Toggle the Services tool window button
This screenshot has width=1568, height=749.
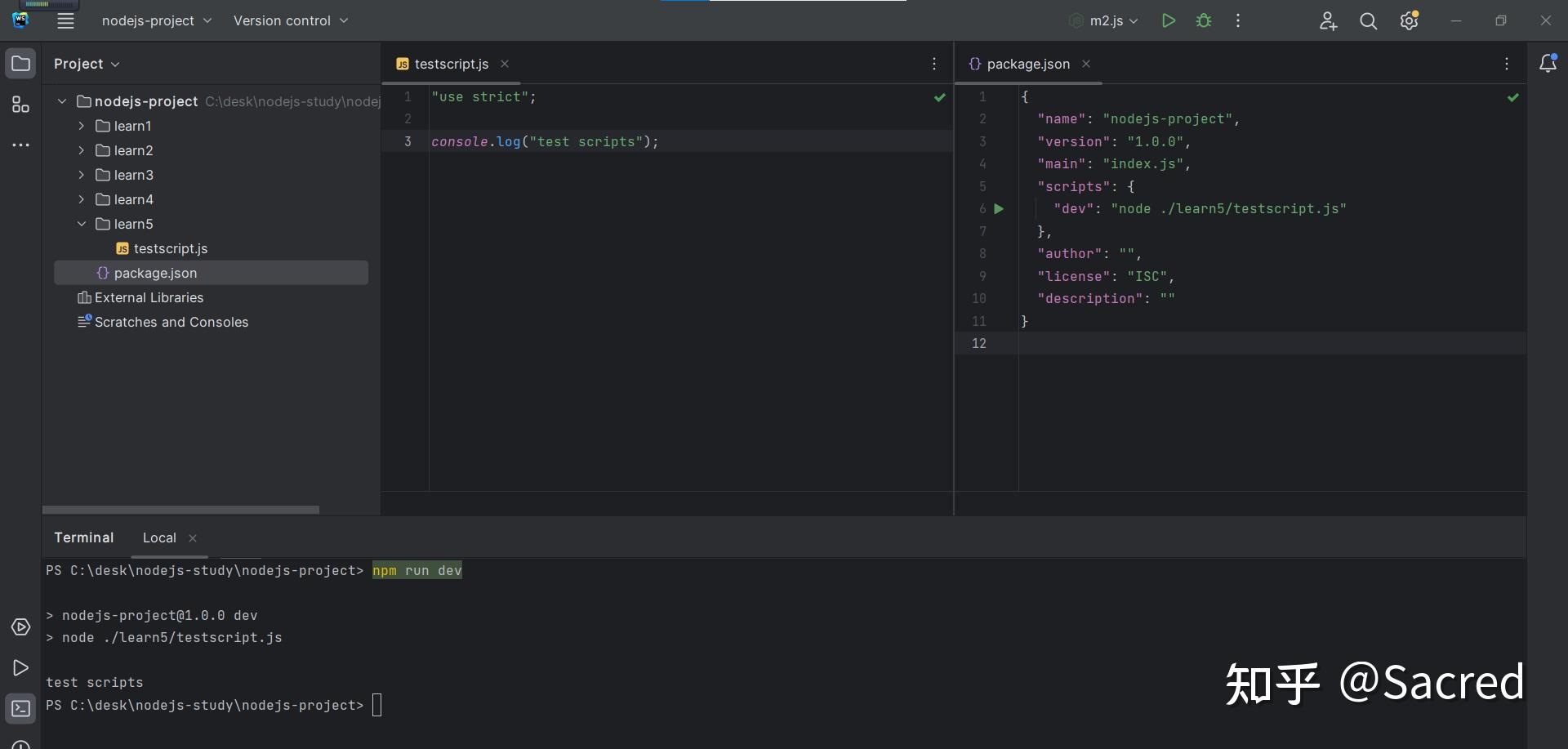click(x=20, y=626)
